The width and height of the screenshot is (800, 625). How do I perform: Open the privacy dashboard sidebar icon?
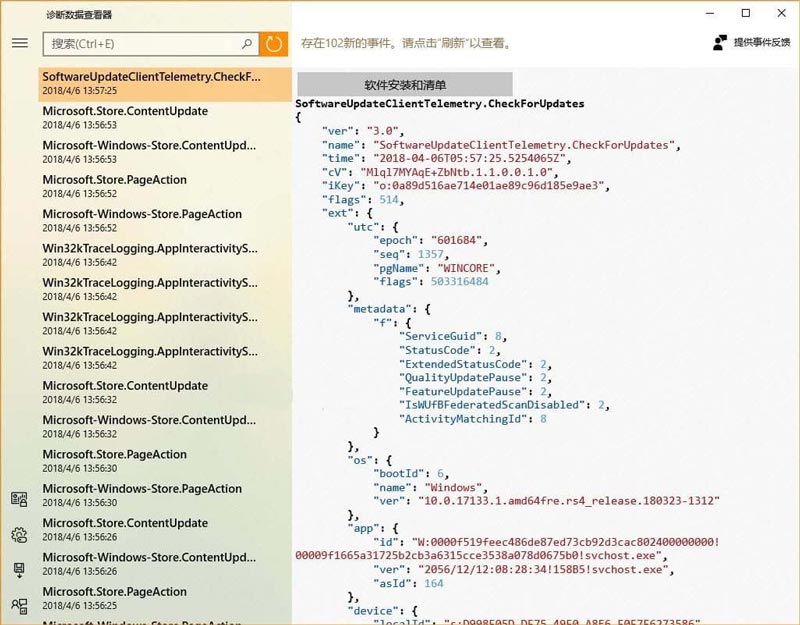click(x=19, y=500)
